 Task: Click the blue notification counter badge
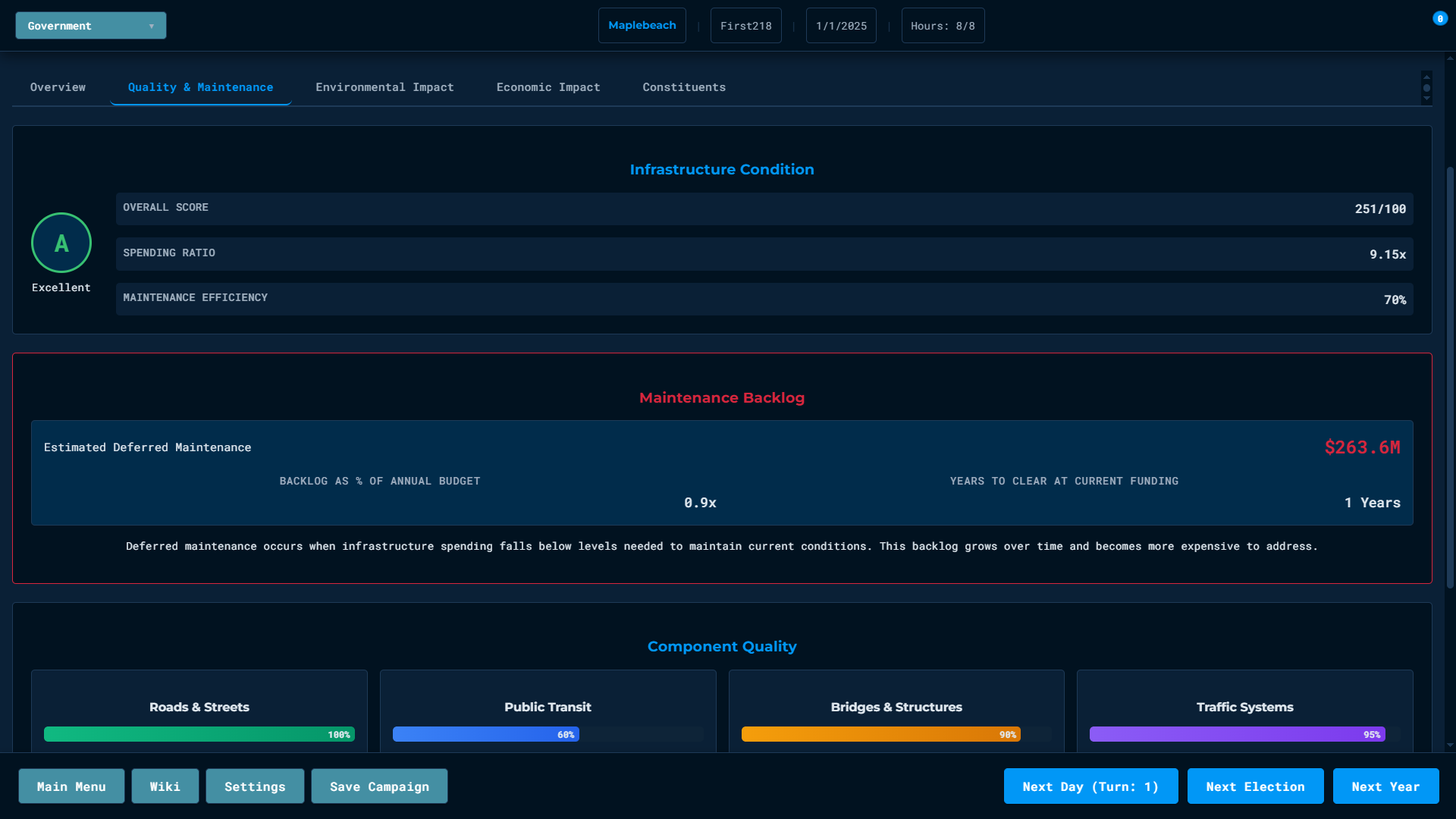coord(1439,19)
